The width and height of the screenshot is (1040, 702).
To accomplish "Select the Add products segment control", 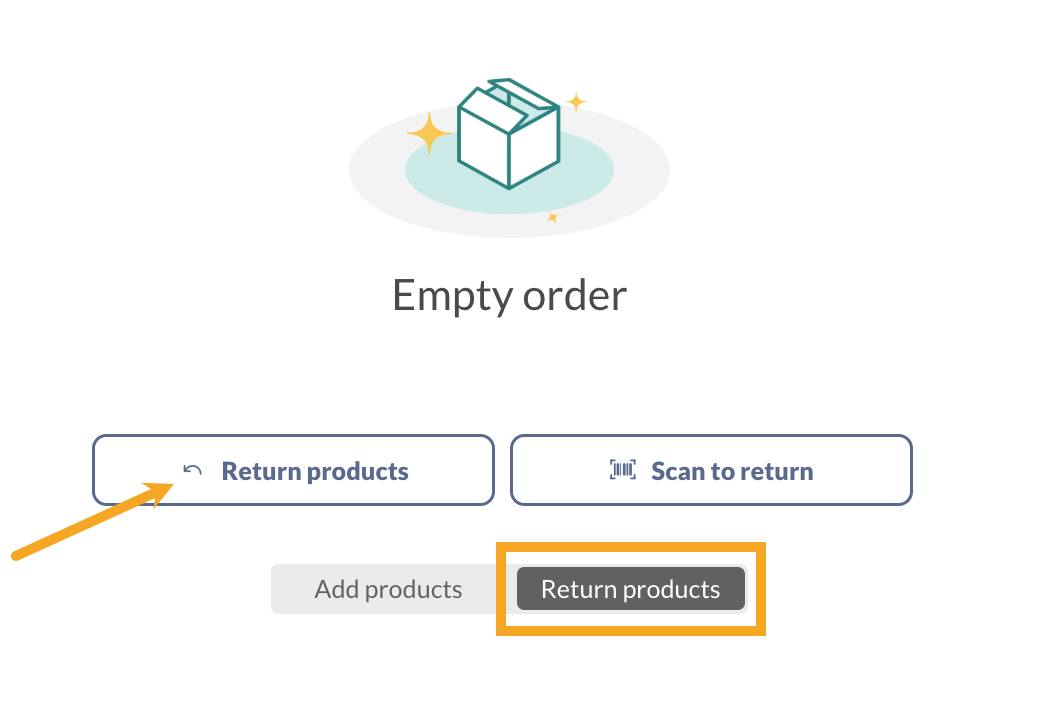I will [x=388, y=589].
